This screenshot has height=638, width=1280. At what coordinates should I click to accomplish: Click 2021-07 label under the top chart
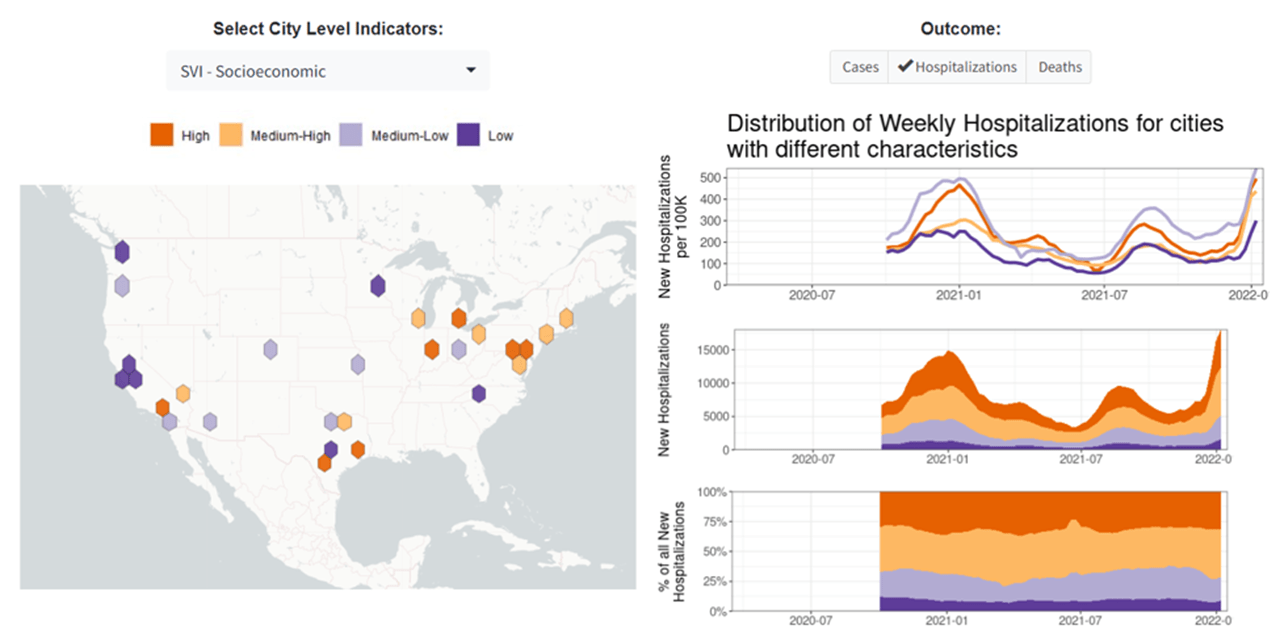pyautogui.click(x=1105, y=296)
